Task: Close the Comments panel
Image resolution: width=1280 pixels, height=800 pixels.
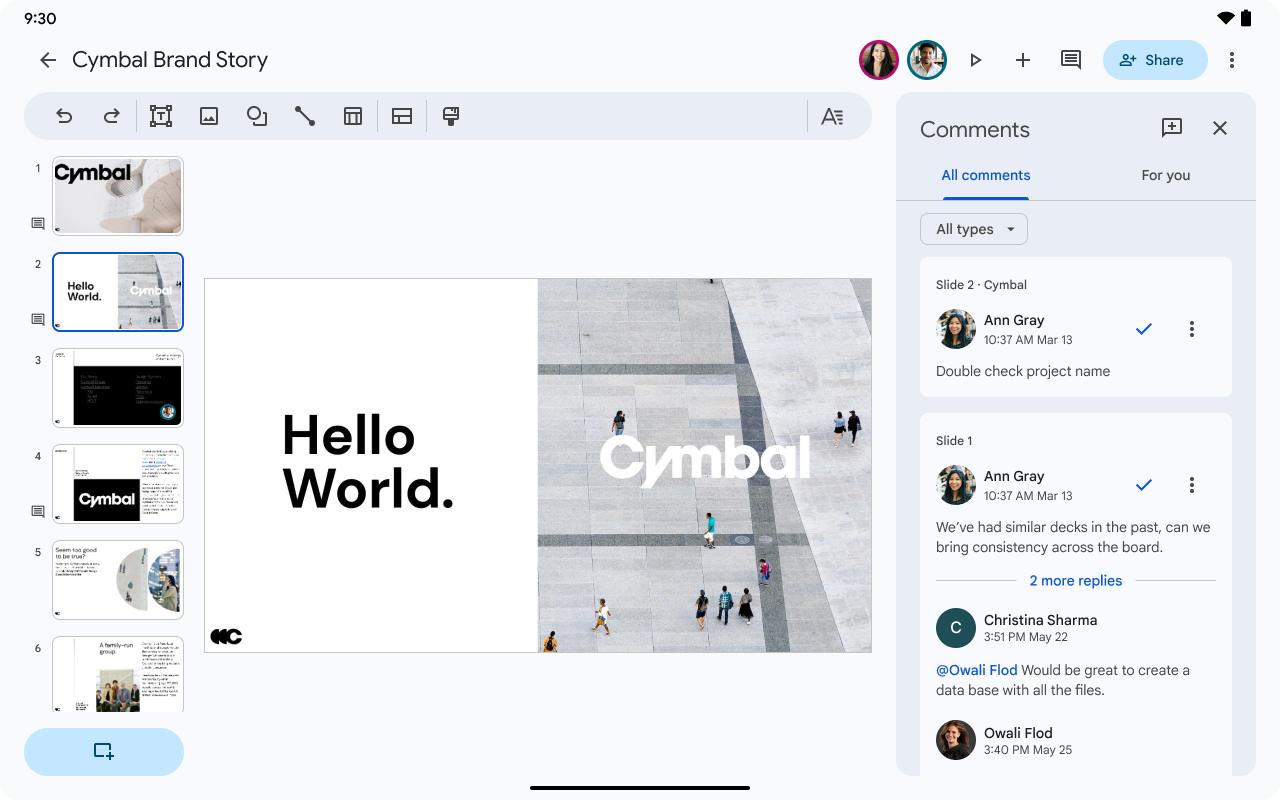Action: pos(1220,128)
